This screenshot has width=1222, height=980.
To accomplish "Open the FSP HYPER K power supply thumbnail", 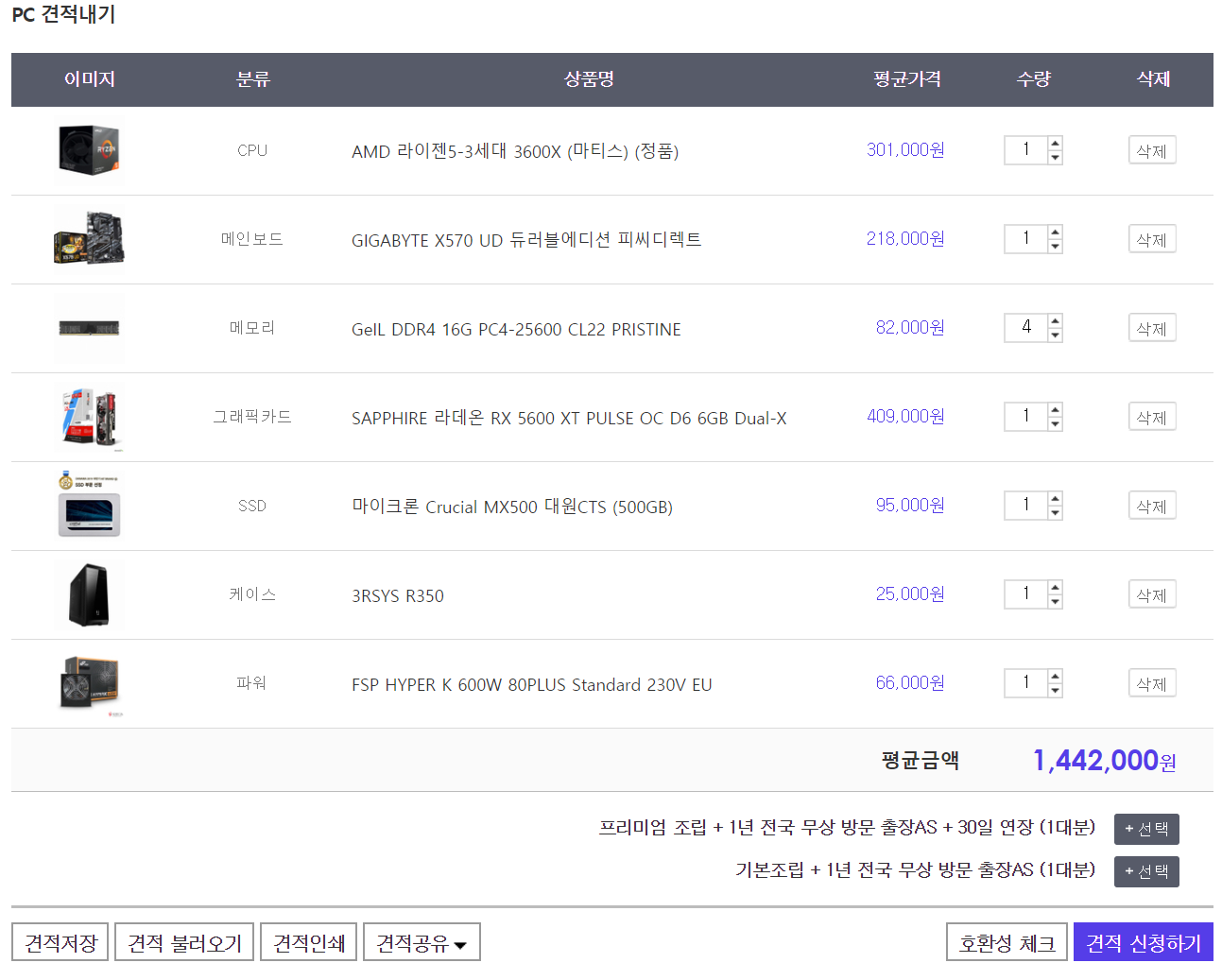I will [x=89, y=683].
